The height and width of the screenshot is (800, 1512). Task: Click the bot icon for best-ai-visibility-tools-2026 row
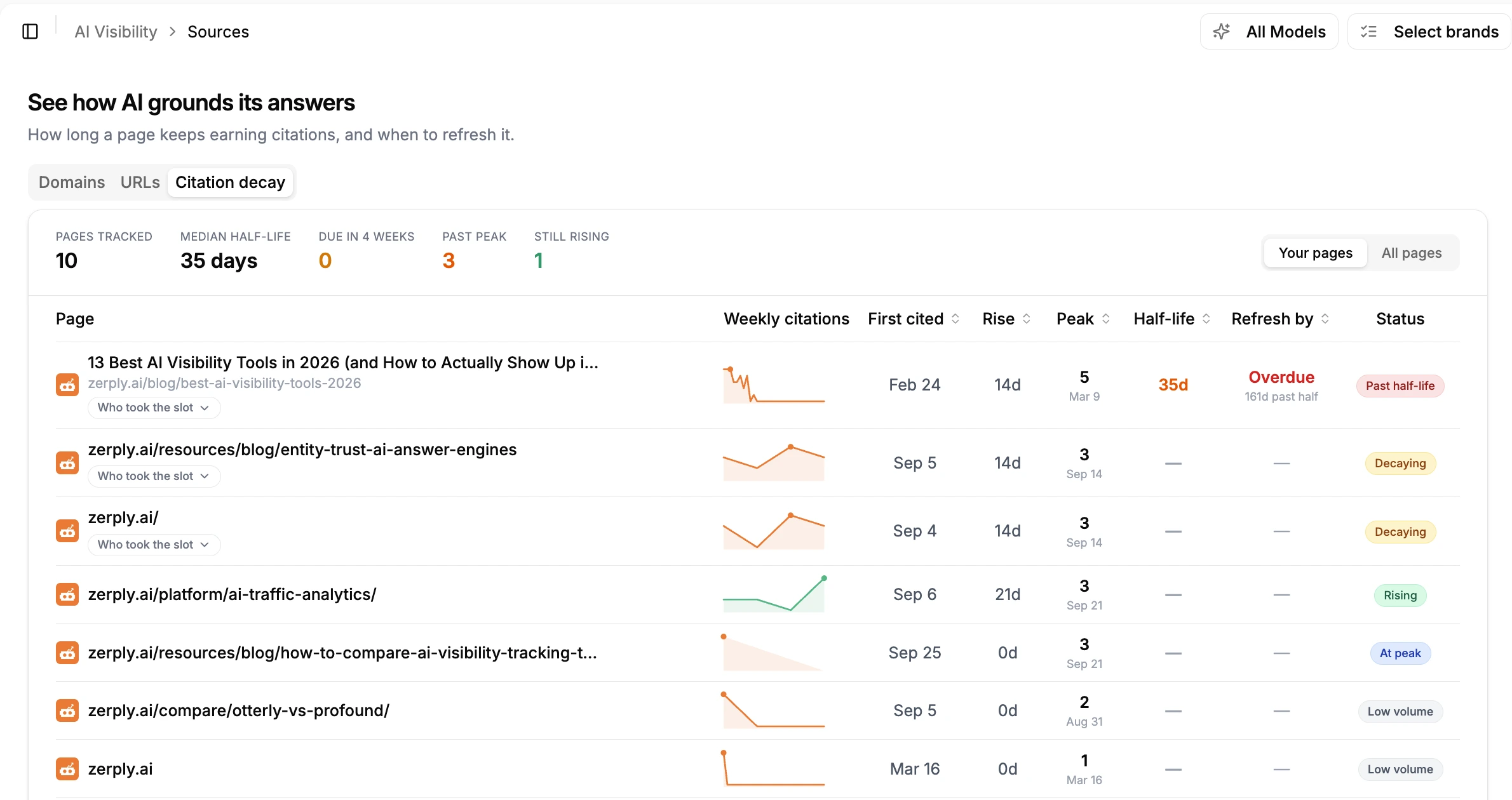click(x=67, y=385)
